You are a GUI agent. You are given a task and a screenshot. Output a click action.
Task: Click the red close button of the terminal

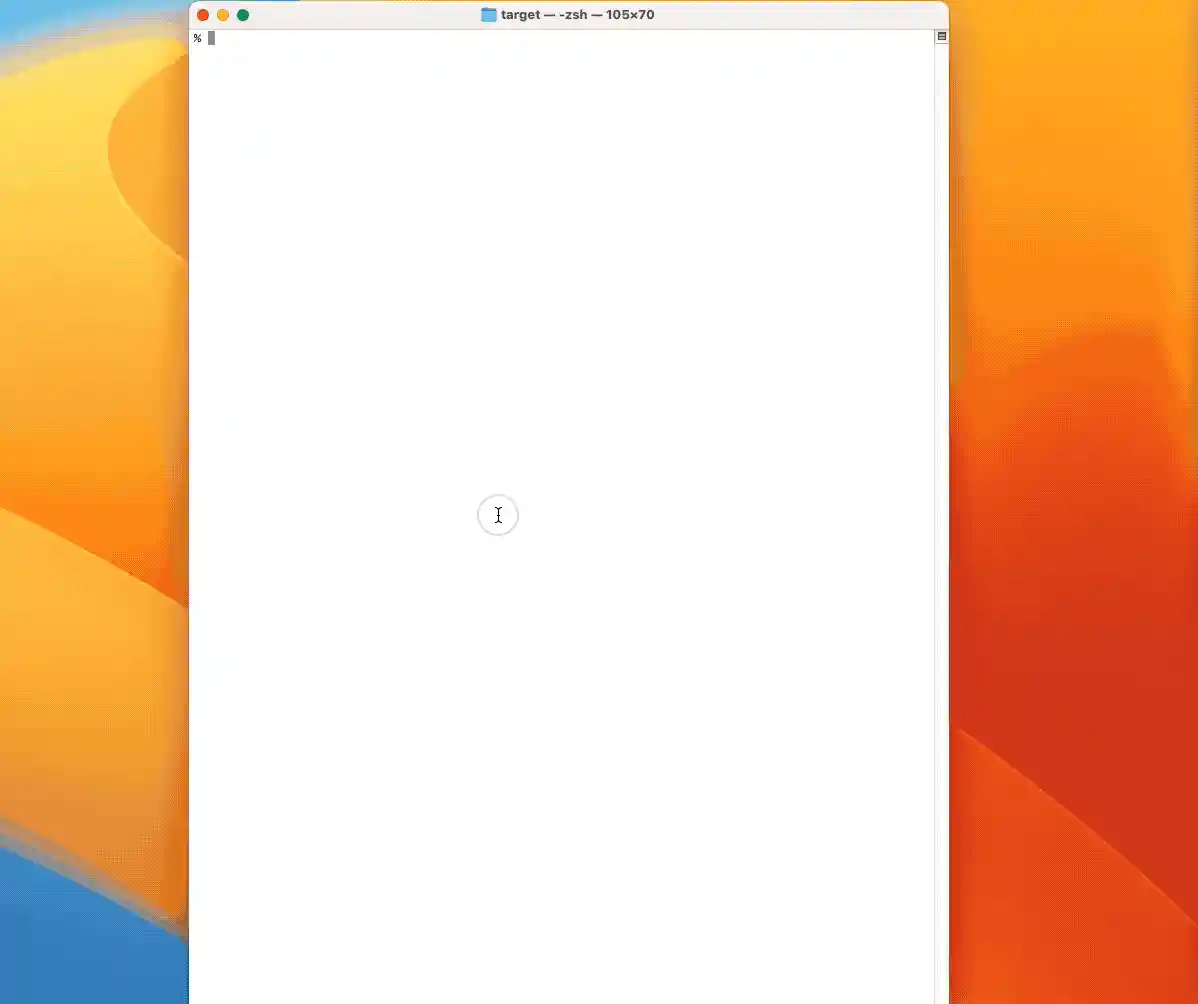click(x=202, y=15)
